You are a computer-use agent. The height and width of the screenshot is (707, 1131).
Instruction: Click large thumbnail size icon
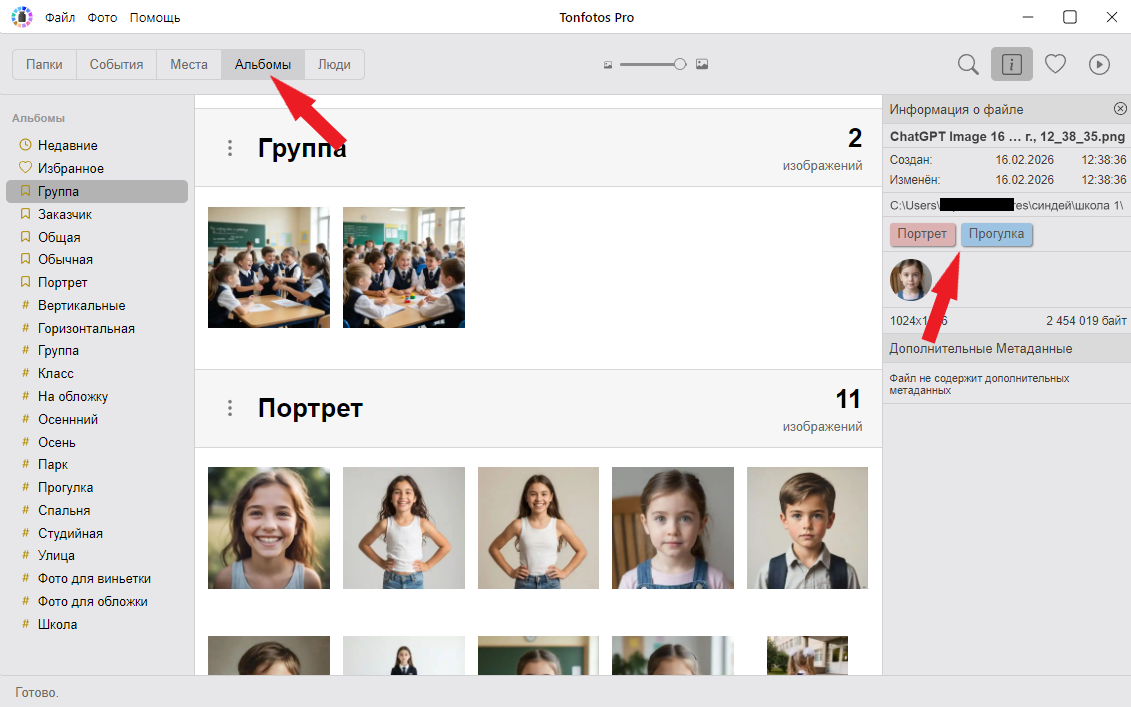point(702,64)
